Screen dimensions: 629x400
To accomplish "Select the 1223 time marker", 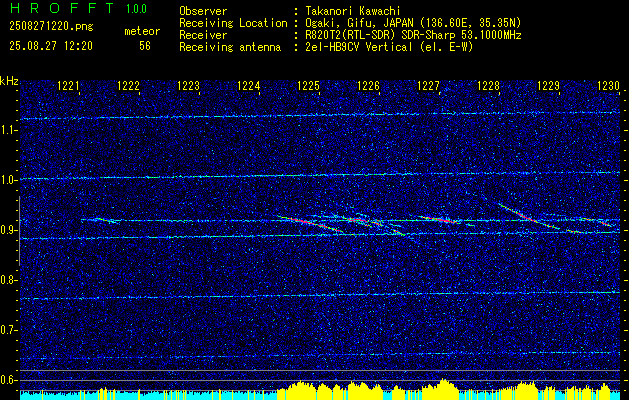I will coord(189,86).
